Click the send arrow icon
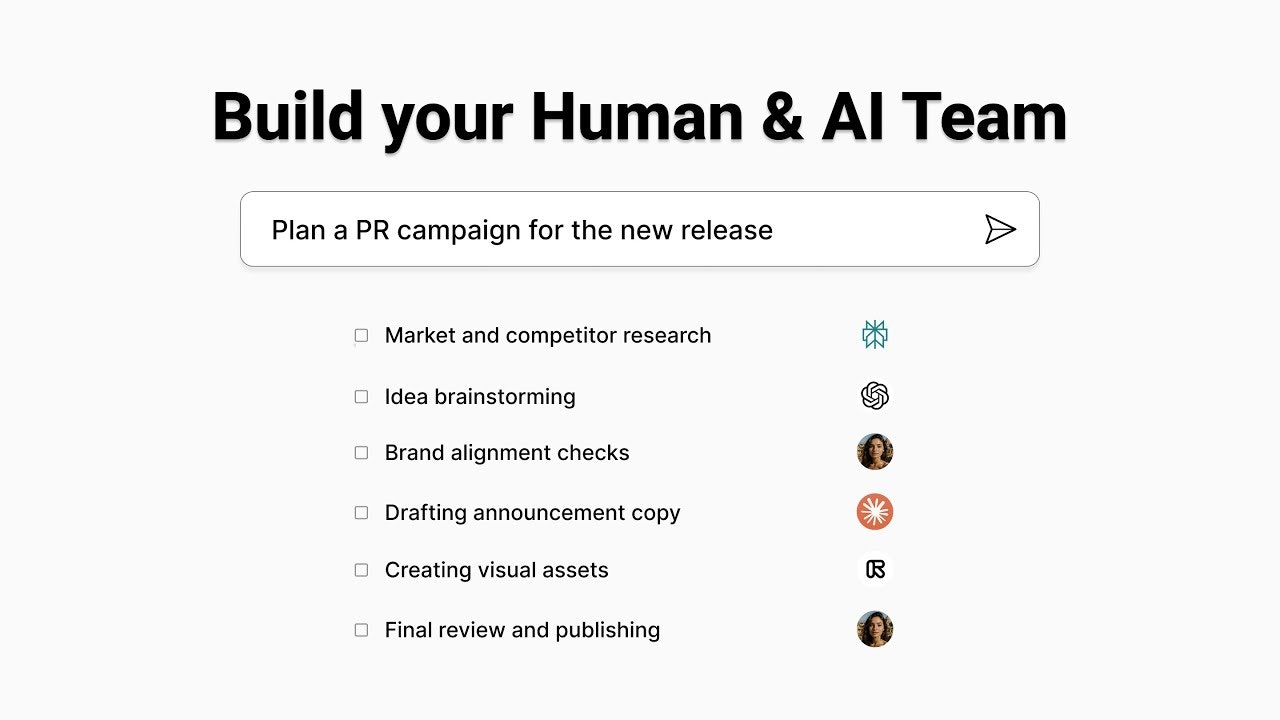 (x=999, y=229)
